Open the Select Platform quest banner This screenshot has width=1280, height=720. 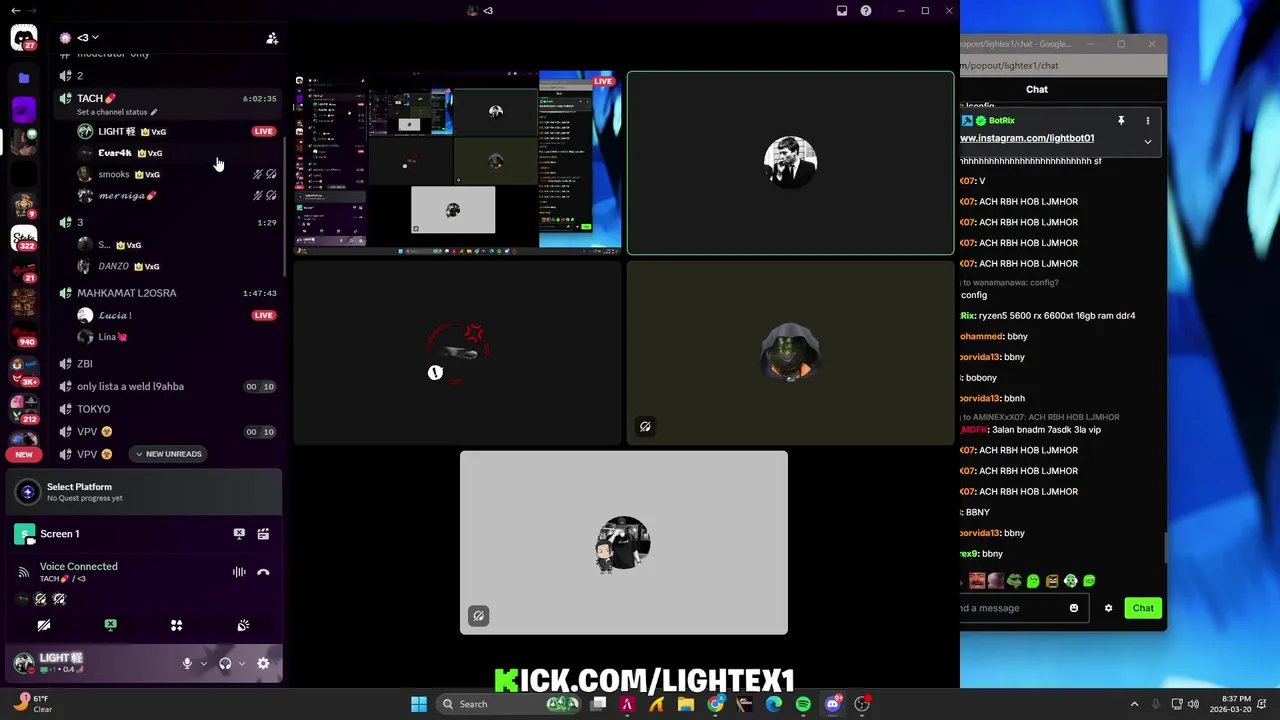143,492
